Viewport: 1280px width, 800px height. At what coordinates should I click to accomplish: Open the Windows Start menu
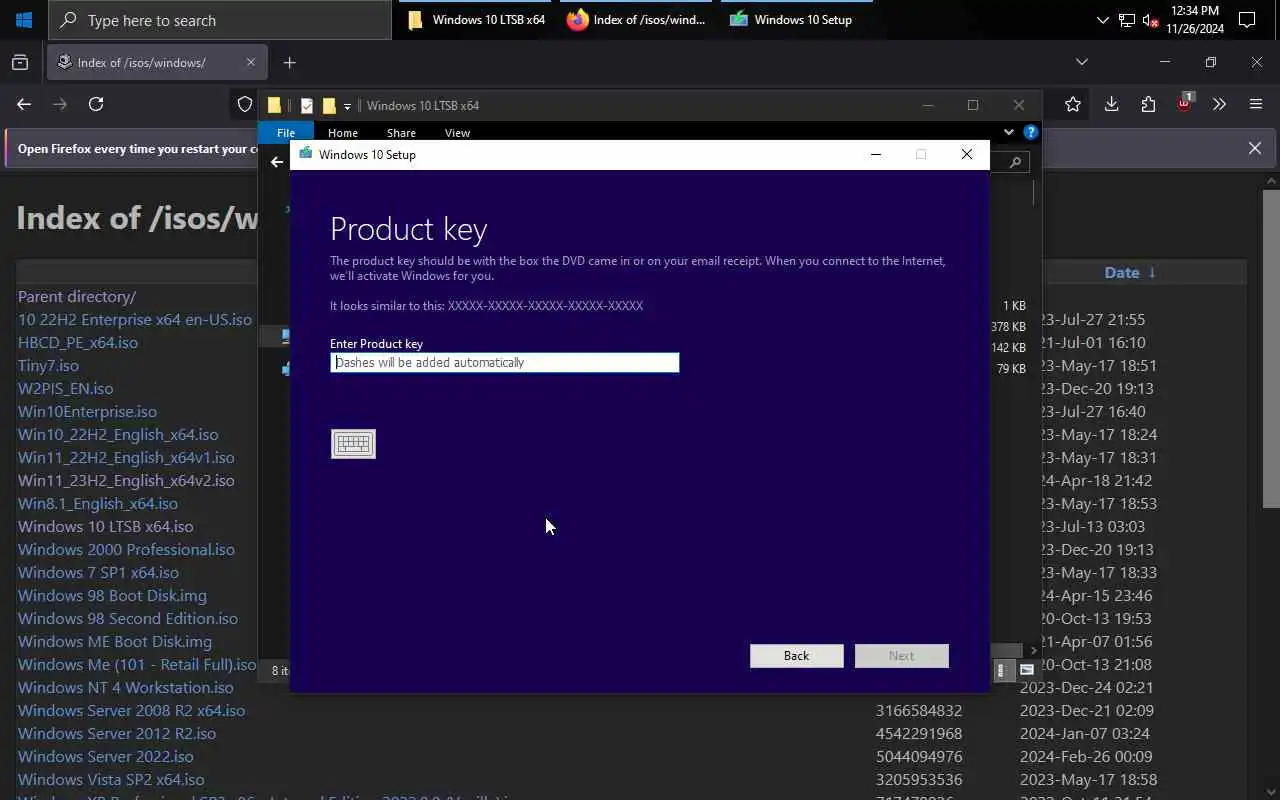tap(24, 20)
